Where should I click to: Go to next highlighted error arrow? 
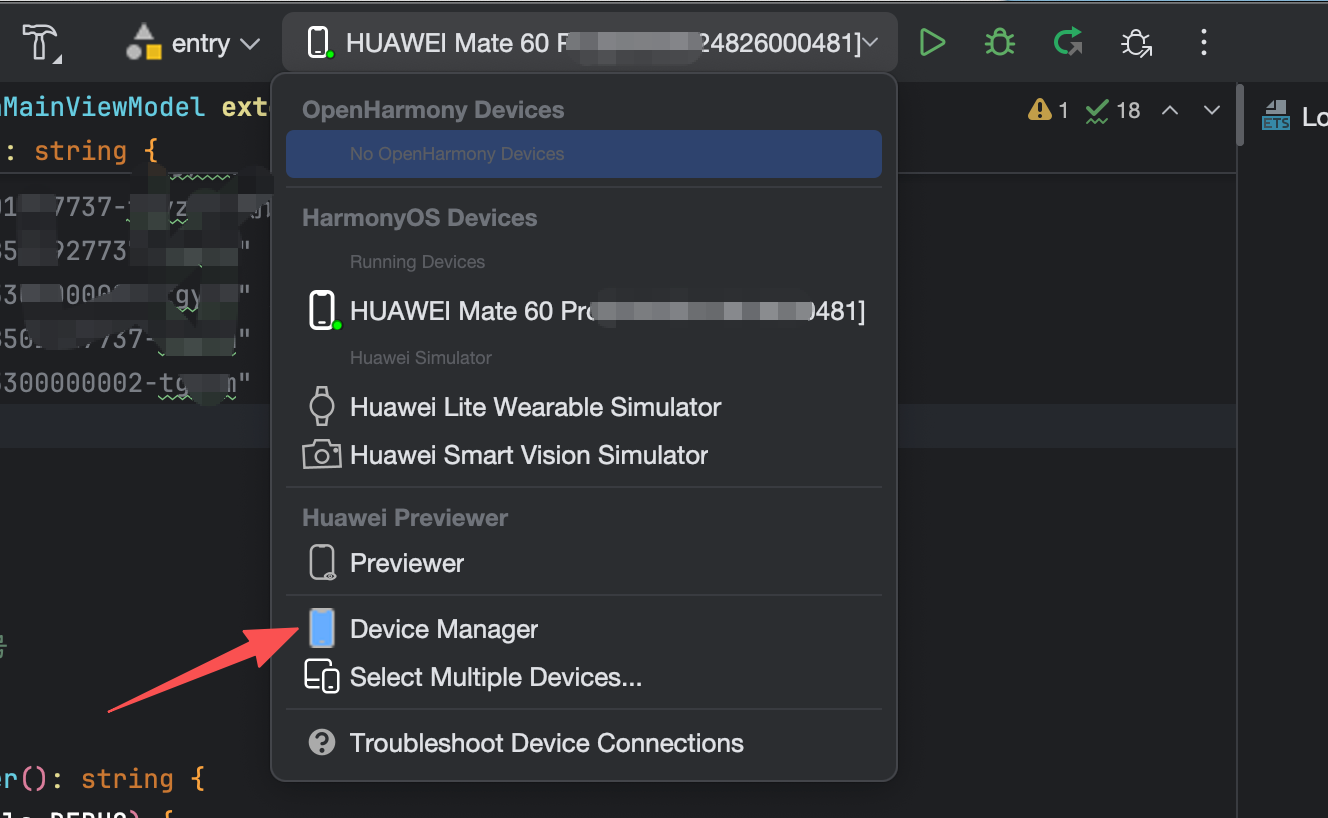[x=1212, y=110]
